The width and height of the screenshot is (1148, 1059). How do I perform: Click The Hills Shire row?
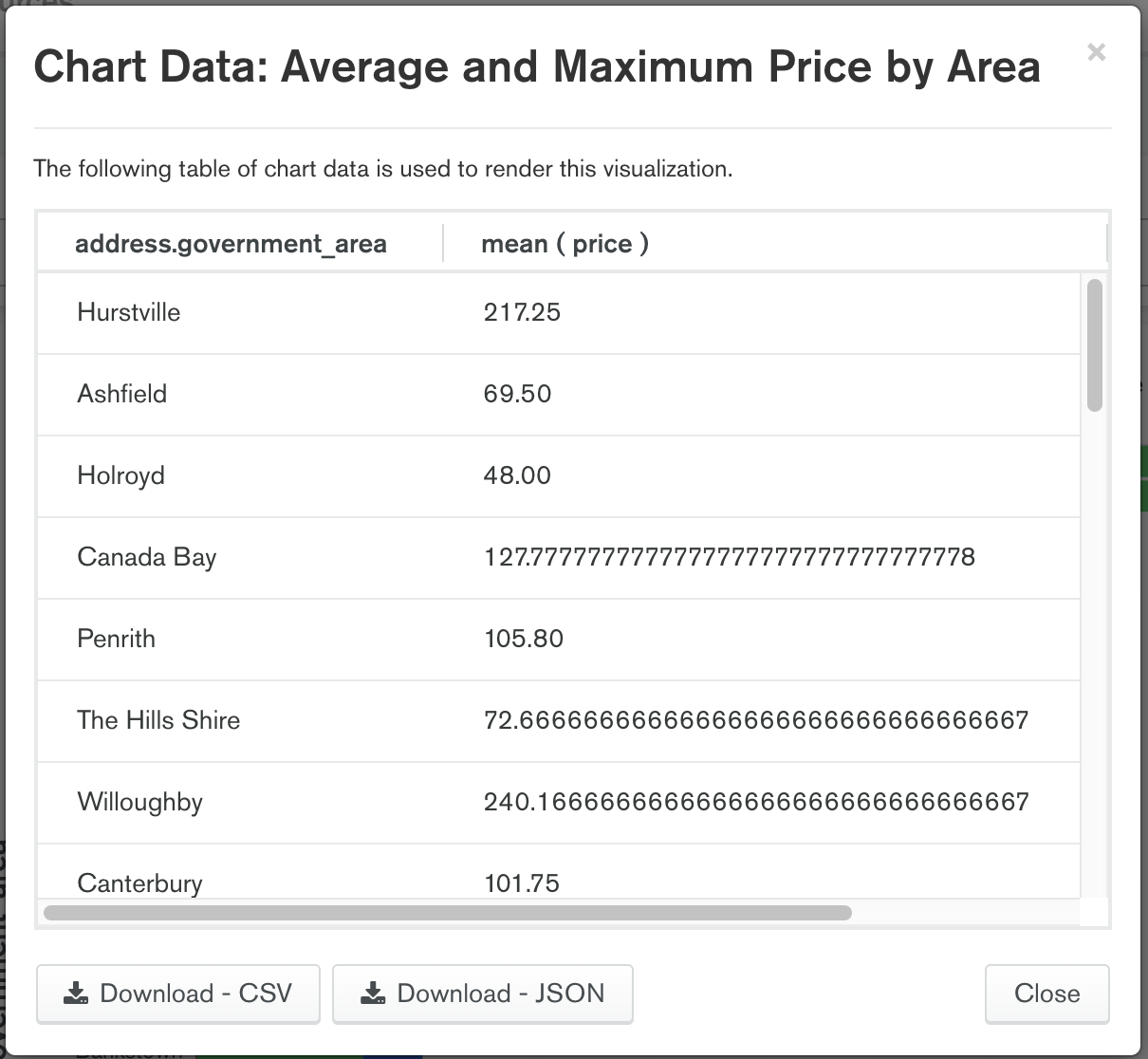pos(559,721)
